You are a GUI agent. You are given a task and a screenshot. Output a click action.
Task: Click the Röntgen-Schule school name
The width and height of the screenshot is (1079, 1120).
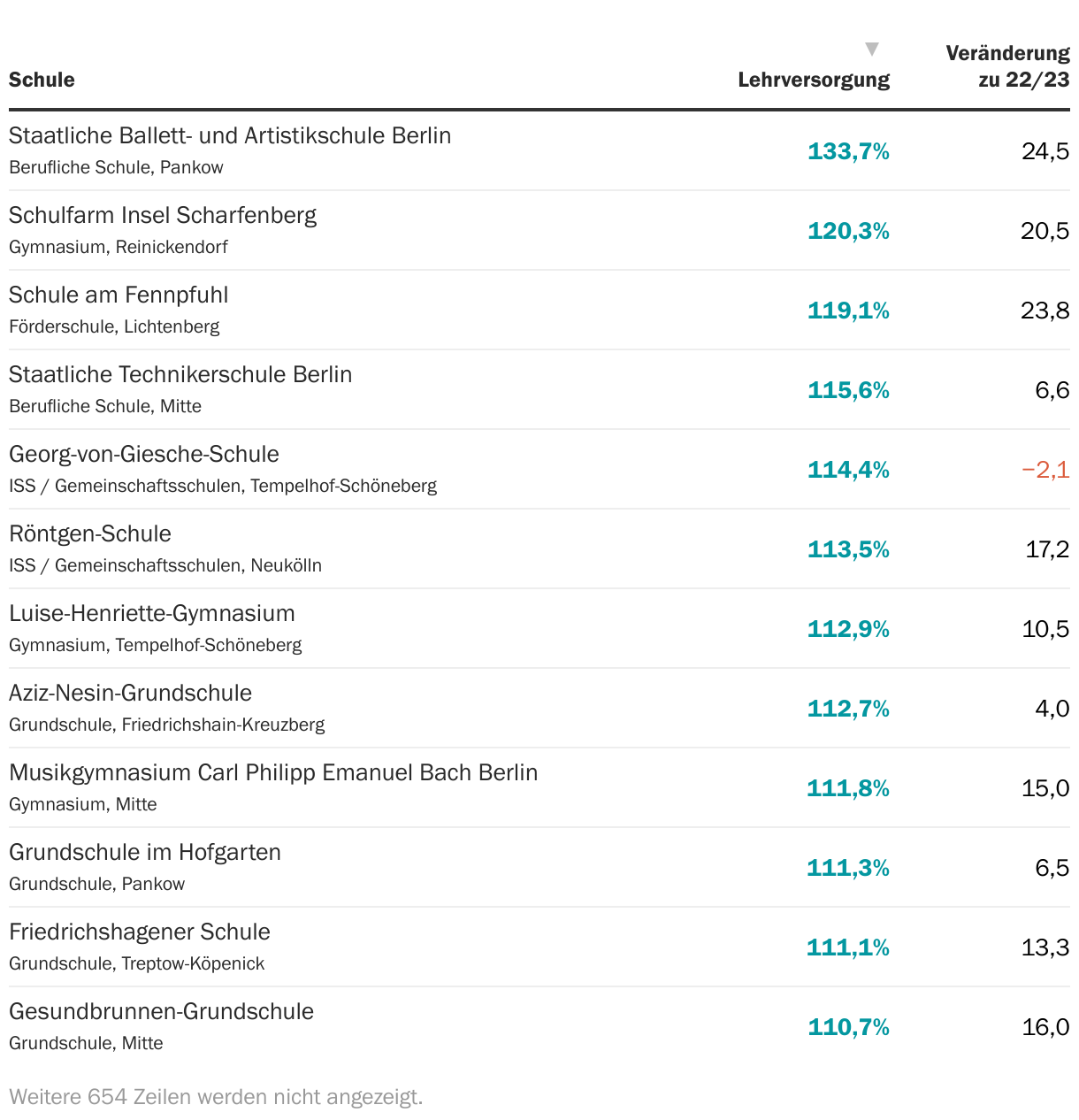[90, 534]
